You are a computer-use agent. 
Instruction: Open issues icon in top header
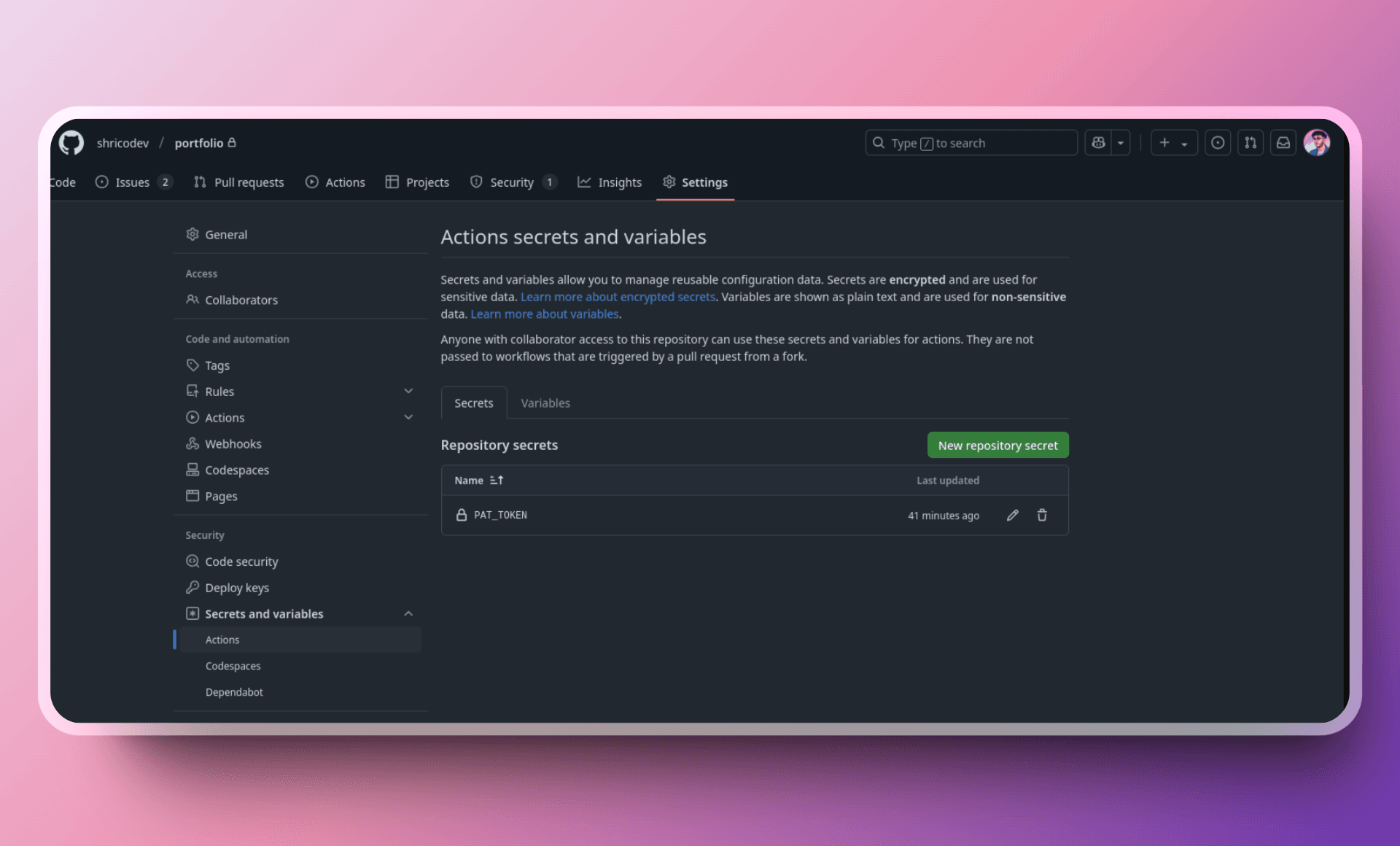tap(1217, 143)
